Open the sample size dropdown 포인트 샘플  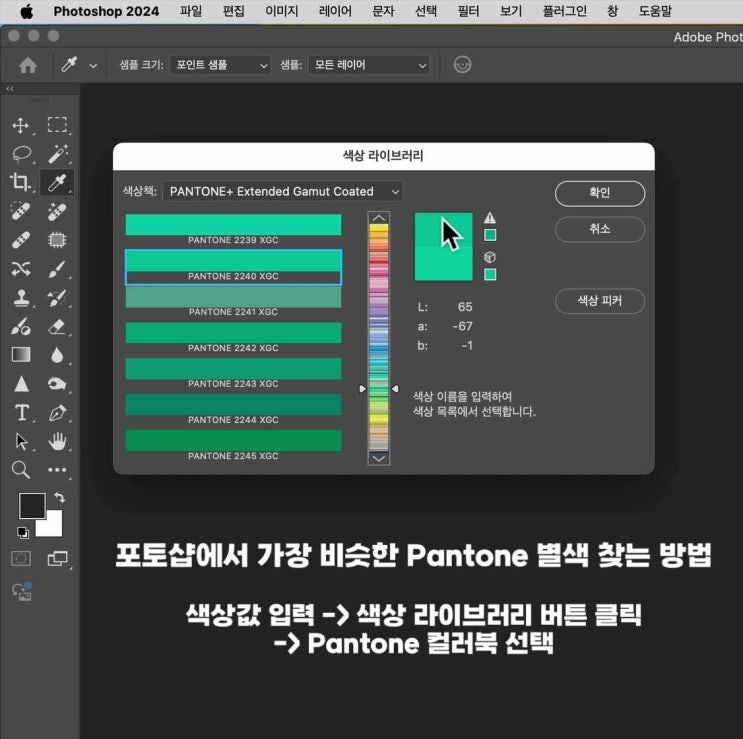click(220, 65)
